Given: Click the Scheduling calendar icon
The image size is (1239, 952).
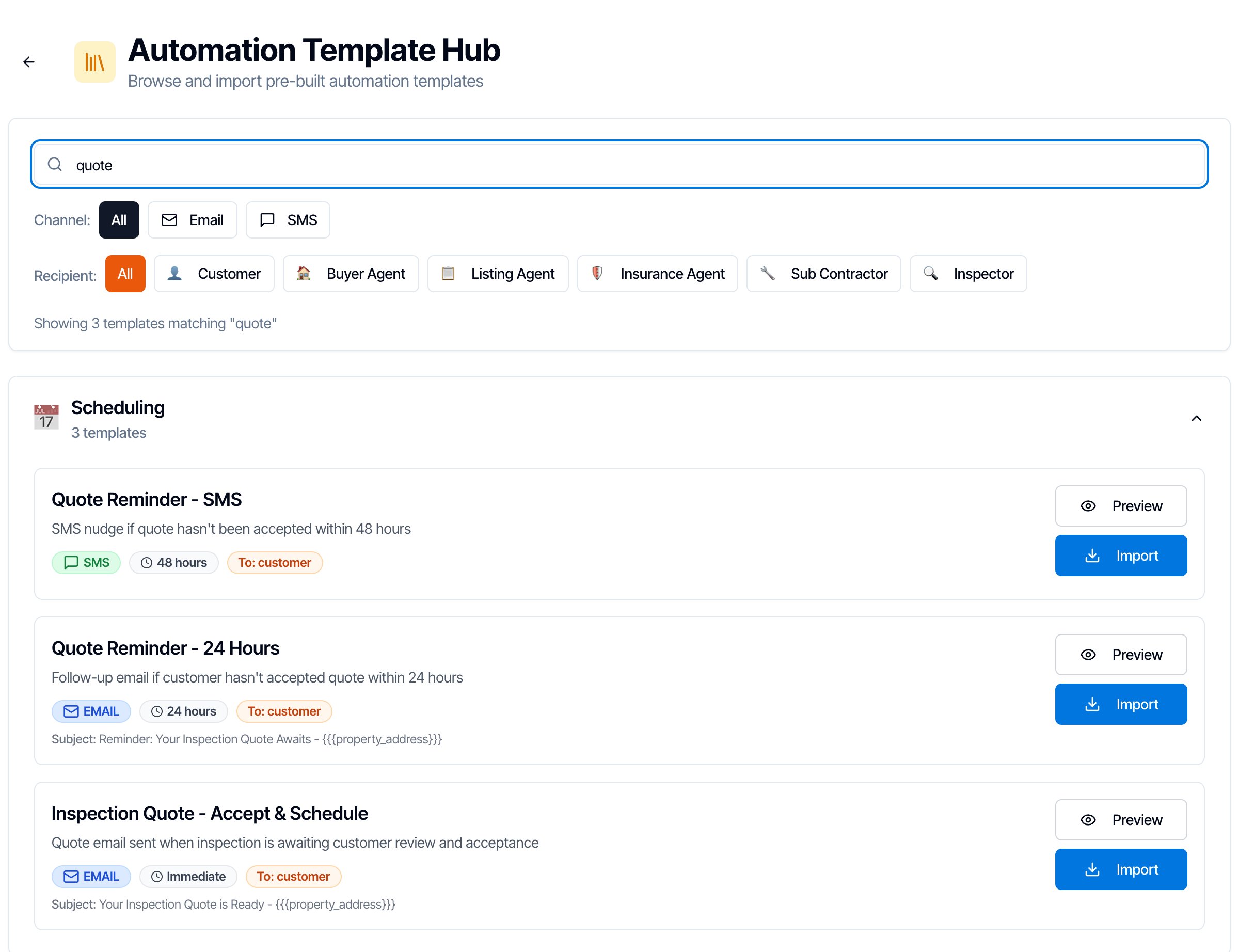Looking at the screenshot, I should click(x=46, y=417).
